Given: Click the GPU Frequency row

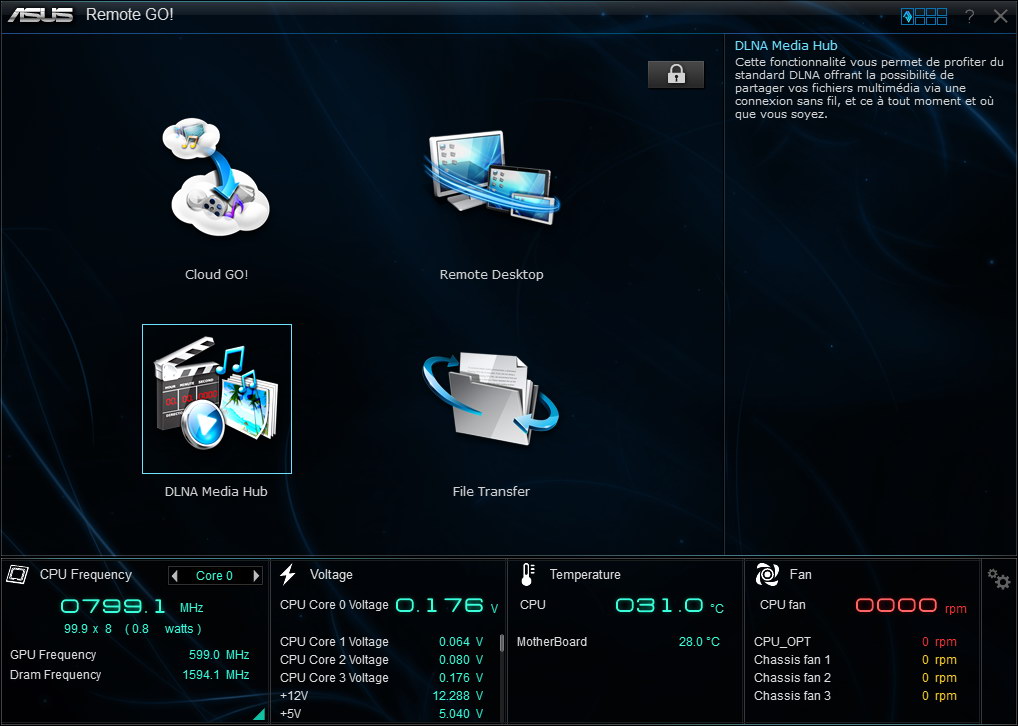Looking at the screenshot, I should pos(130,655).
